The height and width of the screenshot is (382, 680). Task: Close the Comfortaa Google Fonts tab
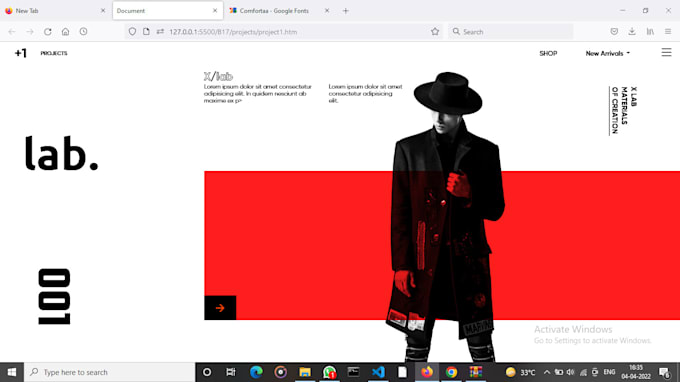pyautogui.click(x=327, y=11)
